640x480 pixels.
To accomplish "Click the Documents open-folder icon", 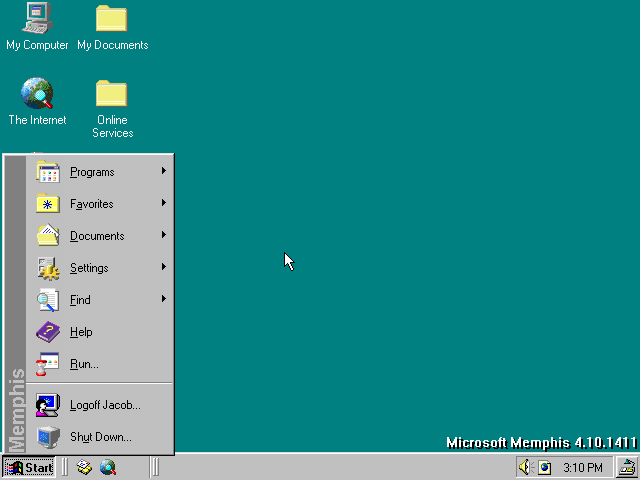I will coord(48,236).
